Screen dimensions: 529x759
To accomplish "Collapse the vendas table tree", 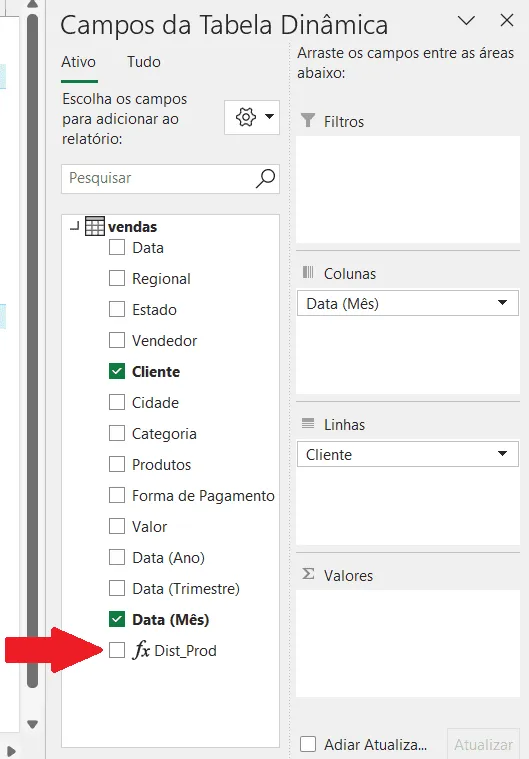I will tap(74, 226).
